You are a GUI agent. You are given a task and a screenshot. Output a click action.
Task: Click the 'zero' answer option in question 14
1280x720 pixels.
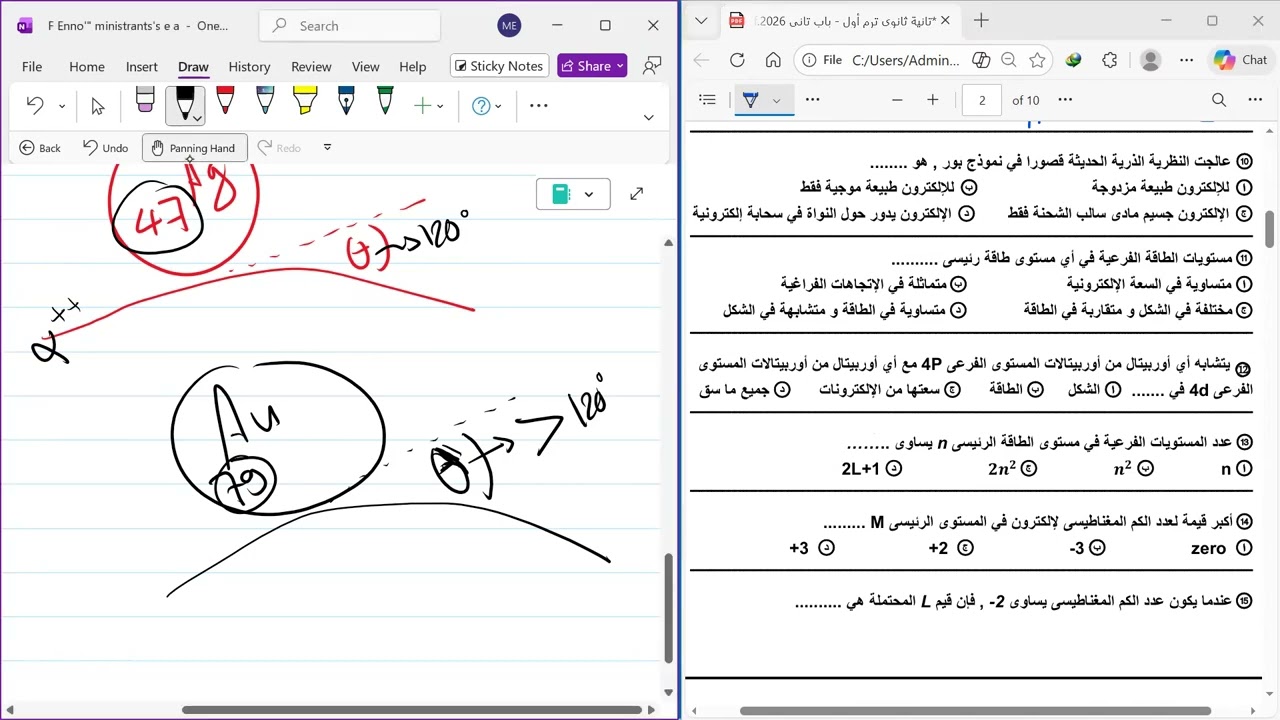pos(1208,548)
